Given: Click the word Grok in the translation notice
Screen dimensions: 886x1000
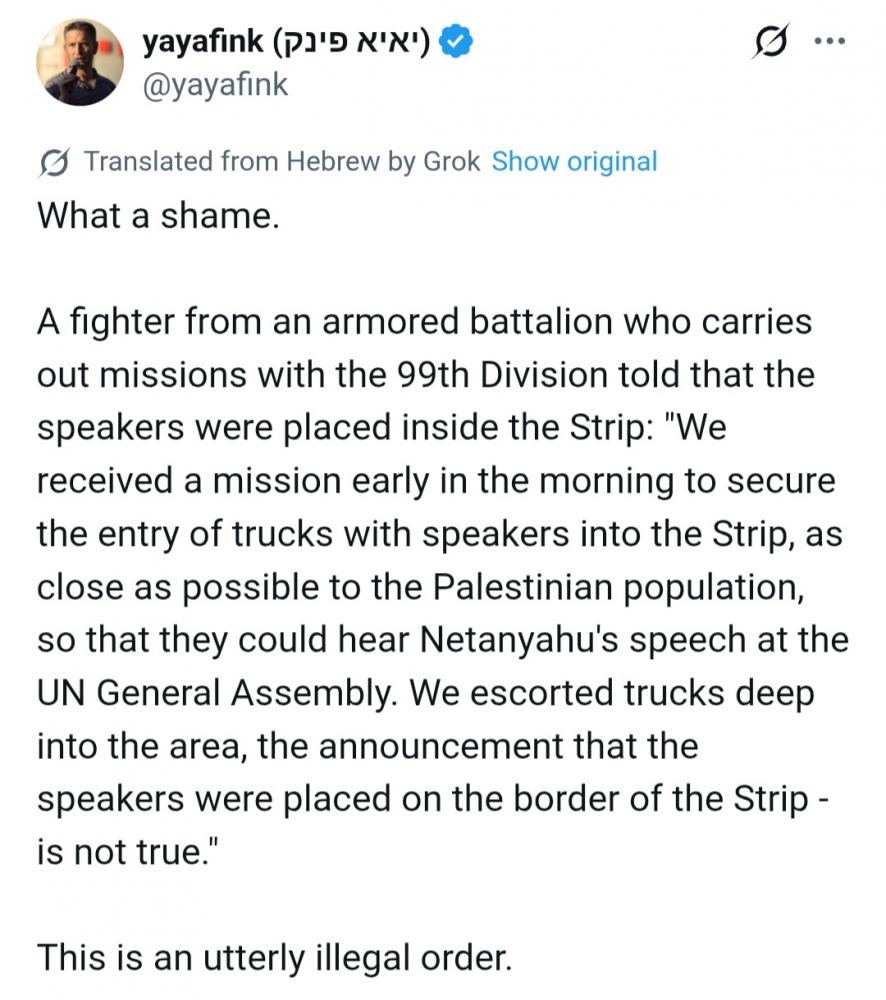Looking at the screenshot, I should click(x=452, y=161).
